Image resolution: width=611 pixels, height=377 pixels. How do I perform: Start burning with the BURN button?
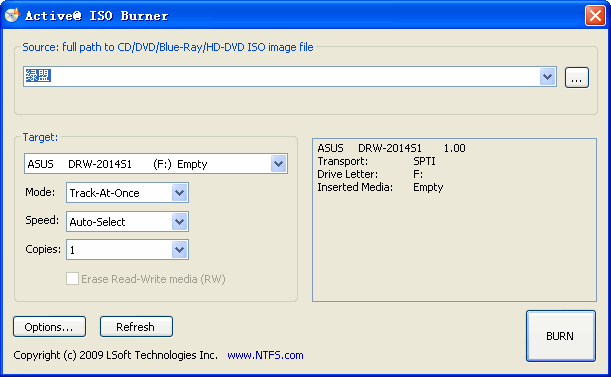561,336
